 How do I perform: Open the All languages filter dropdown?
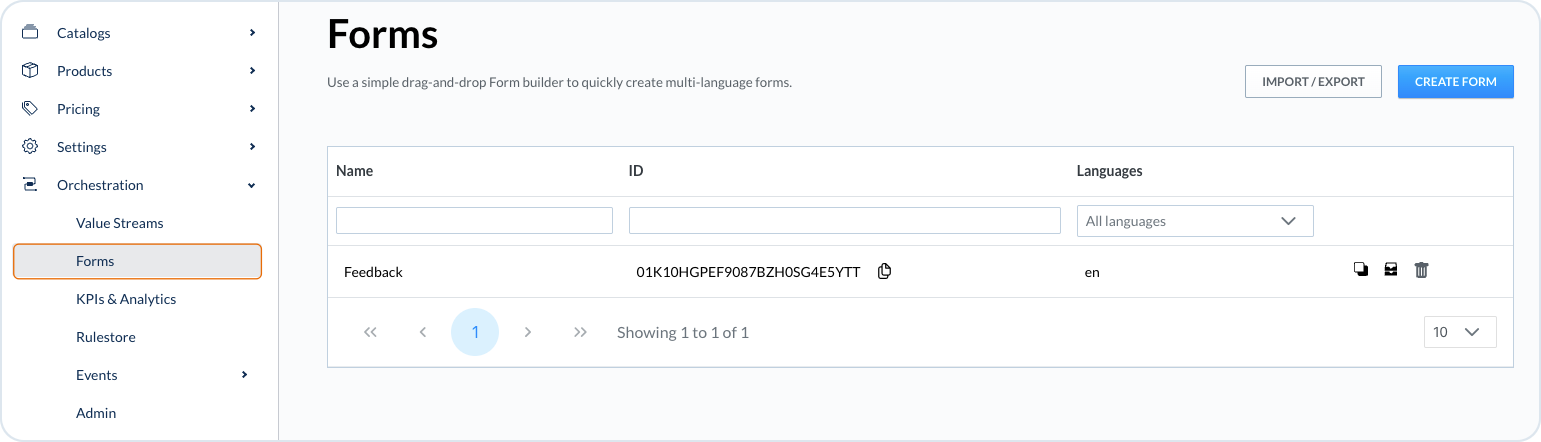coord(1194,221)
